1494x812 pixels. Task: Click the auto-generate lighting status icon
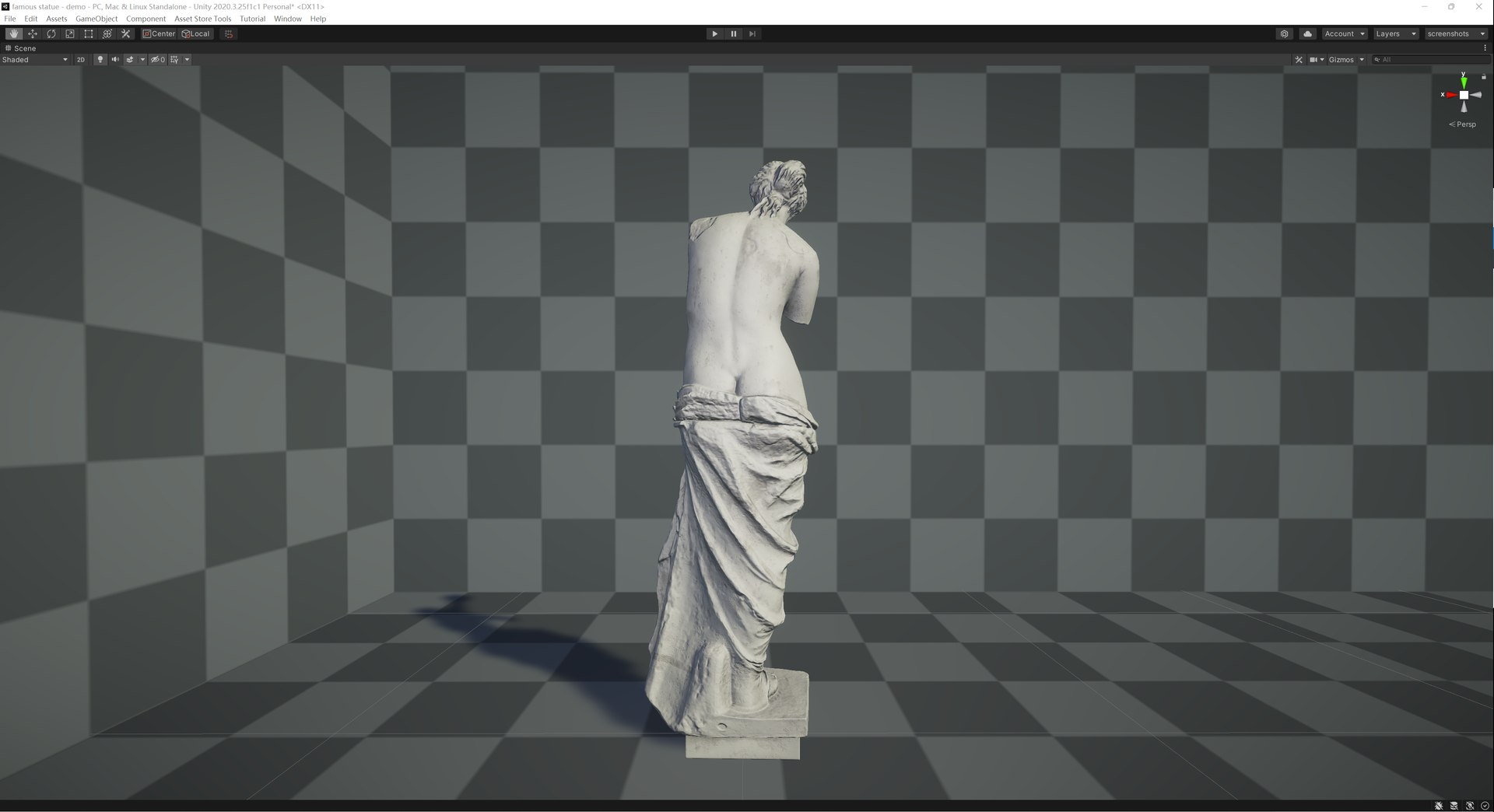click(x=1470, y=806)
